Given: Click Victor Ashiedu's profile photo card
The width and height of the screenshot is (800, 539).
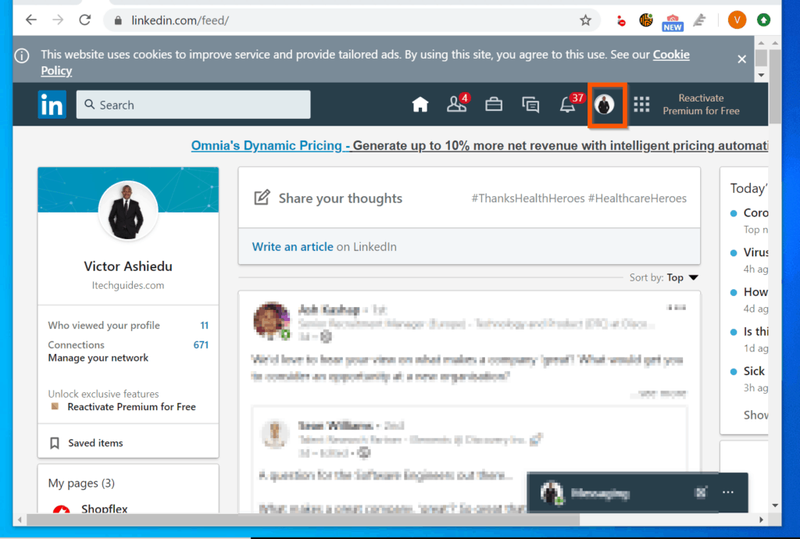Looking at the screenshot, I should [x=128, y=210].
